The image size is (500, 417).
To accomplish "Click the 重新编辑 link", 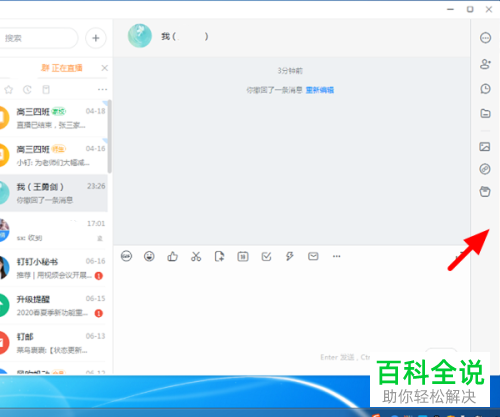I will click(320, 90).
